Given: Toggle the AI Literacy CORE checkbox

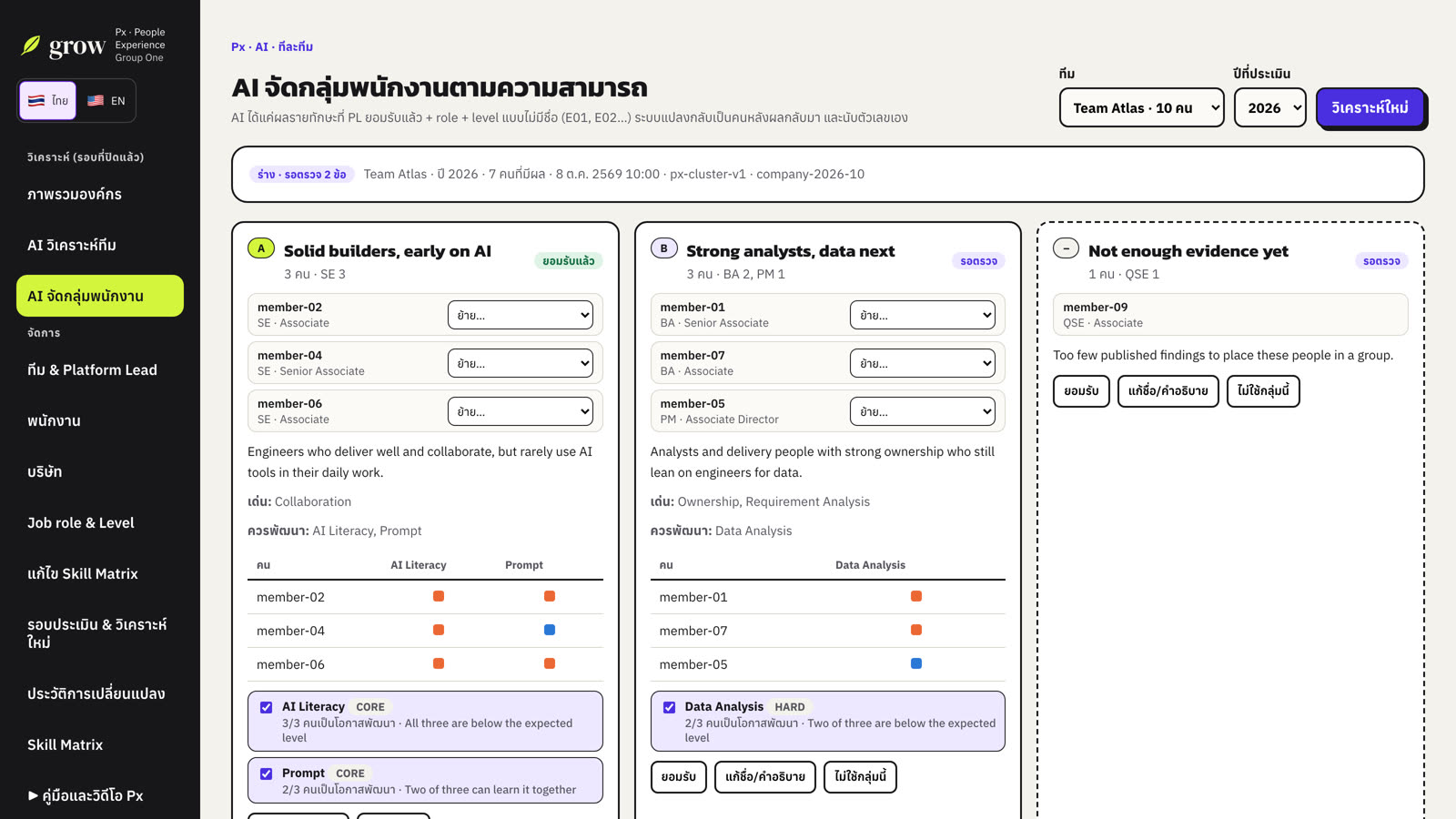Looking at the screenshot, I should point(267,707).
